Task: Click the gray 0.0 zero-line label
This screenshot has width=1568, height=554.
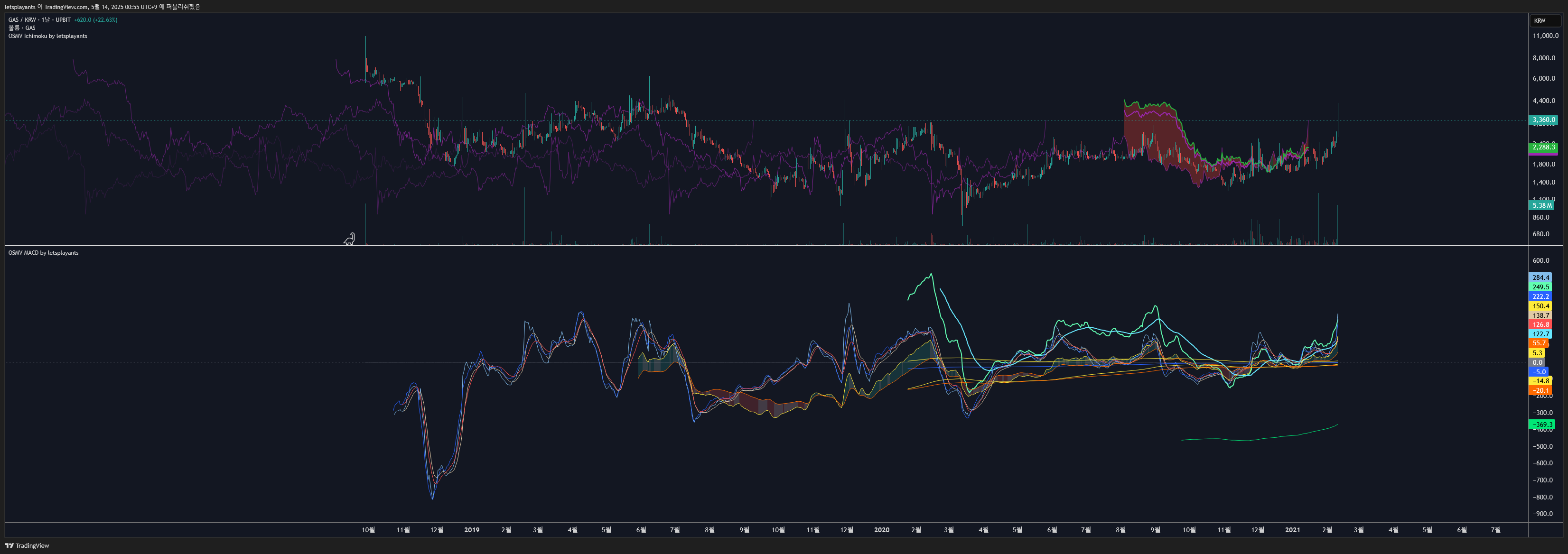Action: pos(1538,362)
